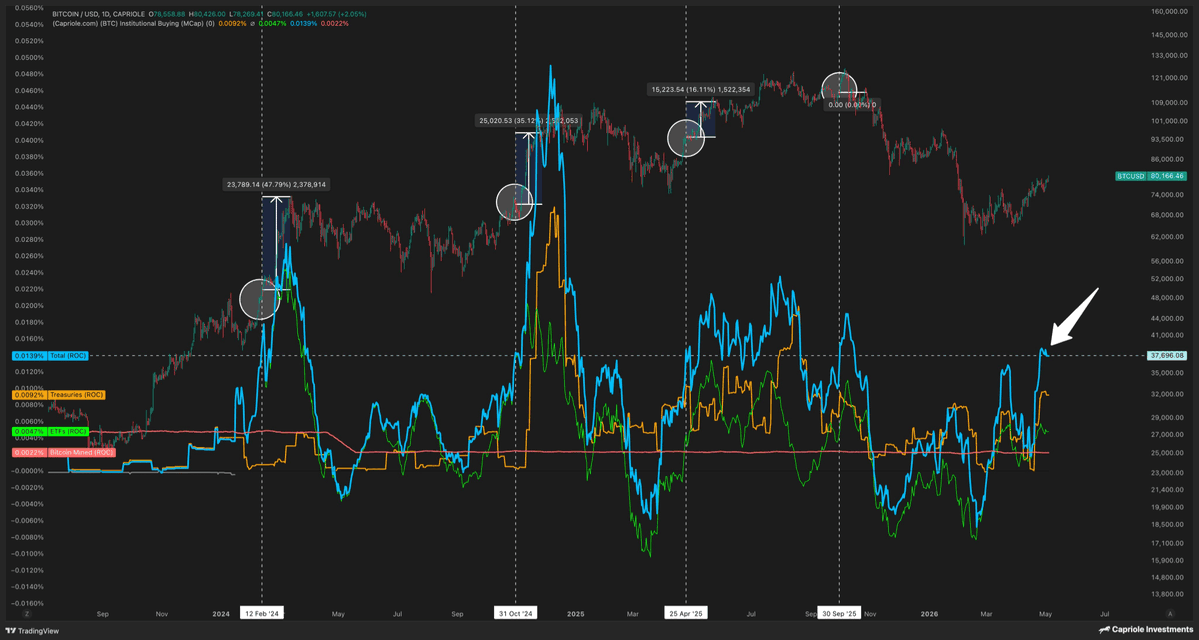
Task: Select the 25 Apr '25 date marker
Action: (686, 614)
